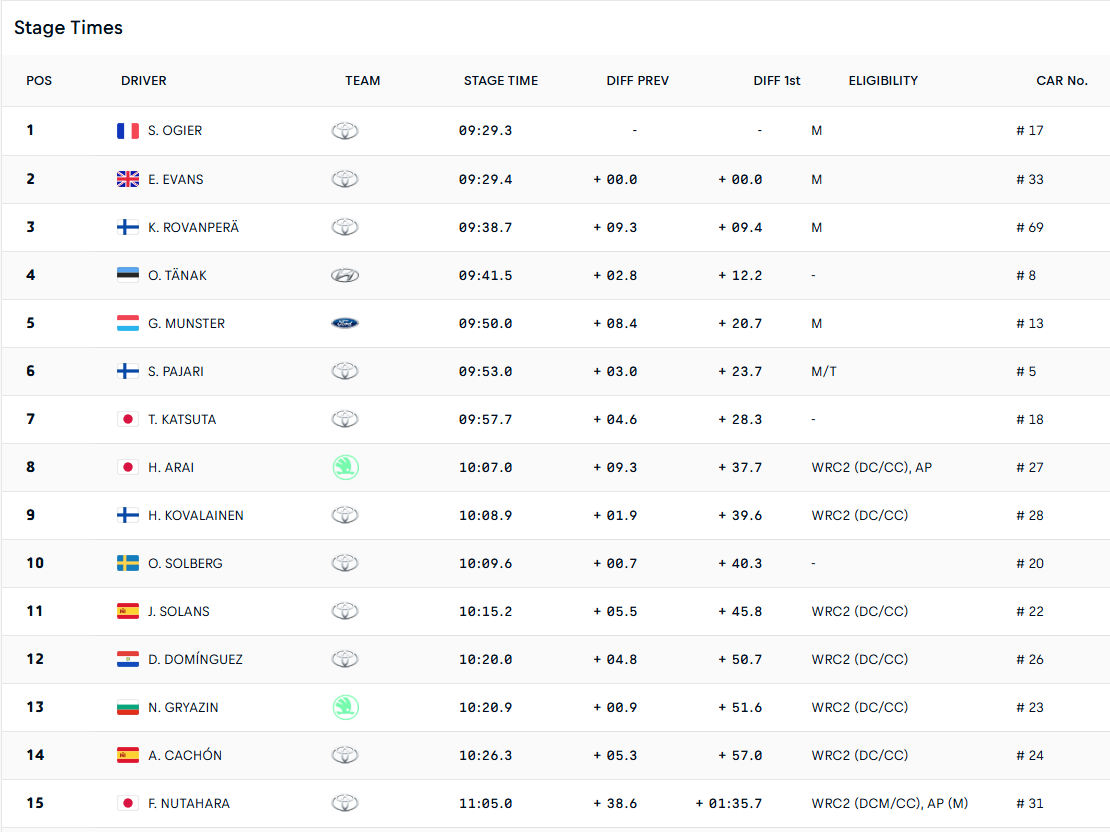Viewport: 1110px width, 832px height.
Task: Click the ELIGIBILITY column header
Action: coord(883,81)
